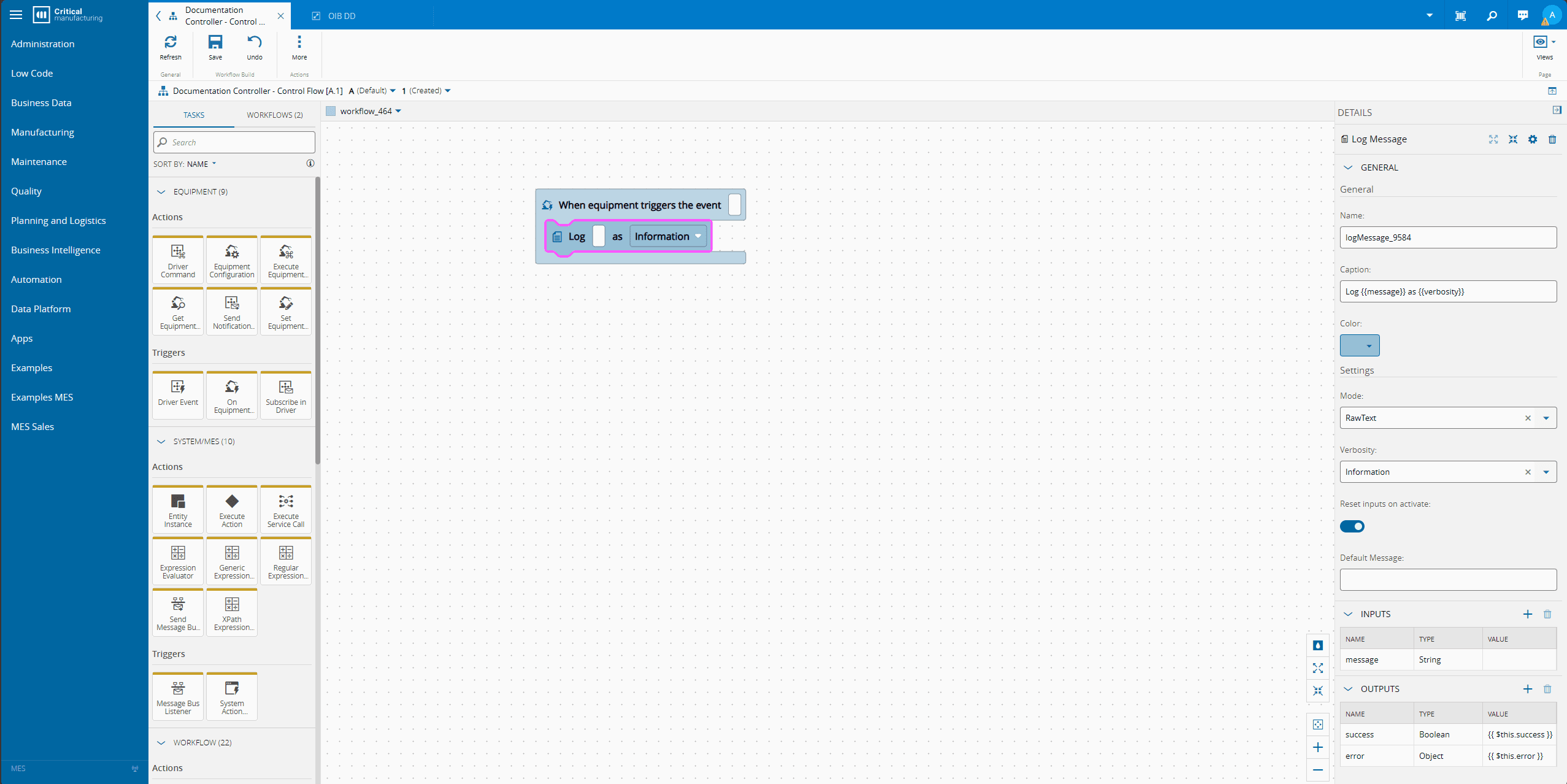Image resolution: width=1567 pixels, height=784 pixels.
Task: Open the Automation menu item
Action: click(x=36, y=279)
